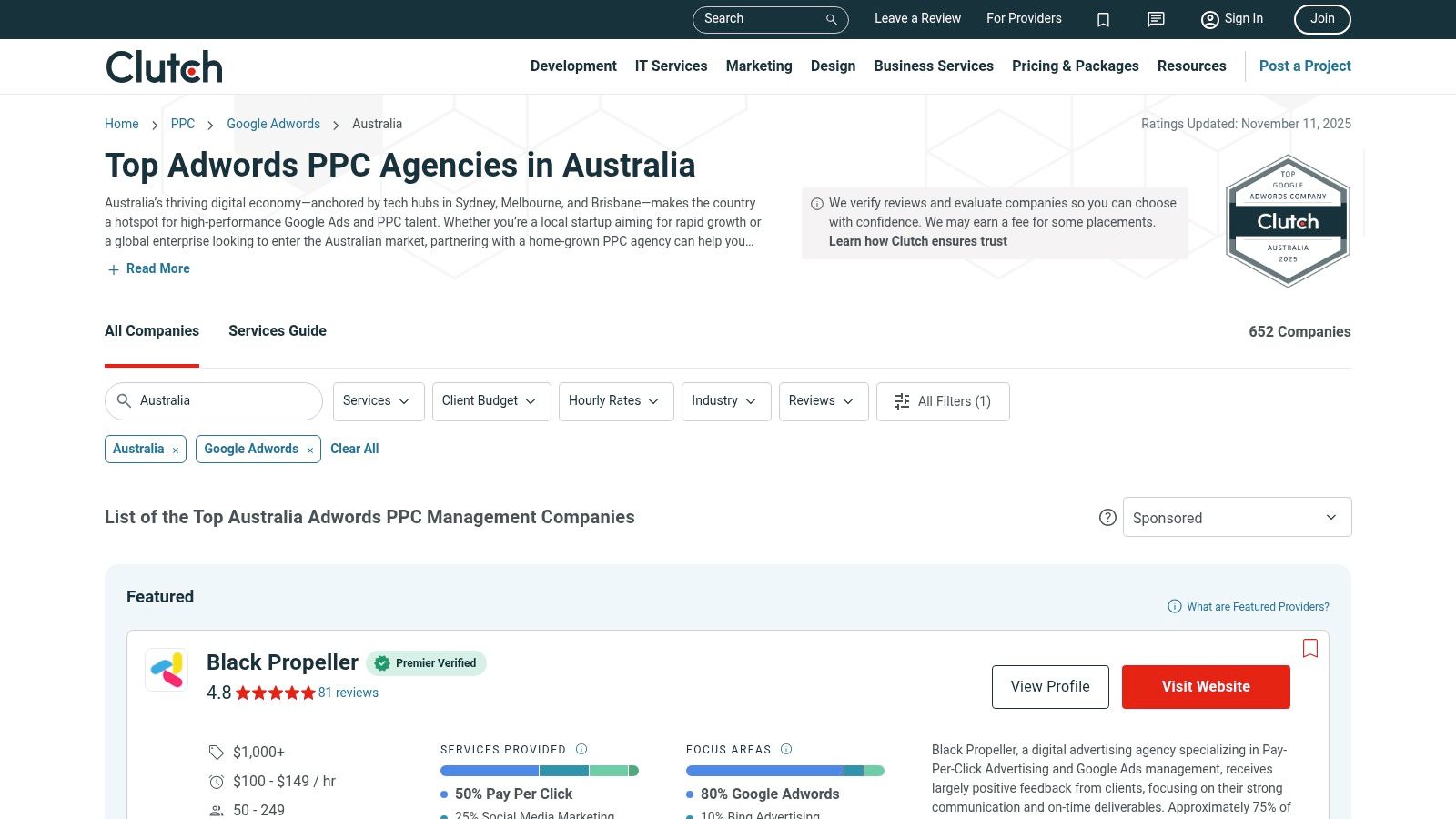Click the Black Propeller company logo
1456x819 pixels.
(x=167, y=670)
